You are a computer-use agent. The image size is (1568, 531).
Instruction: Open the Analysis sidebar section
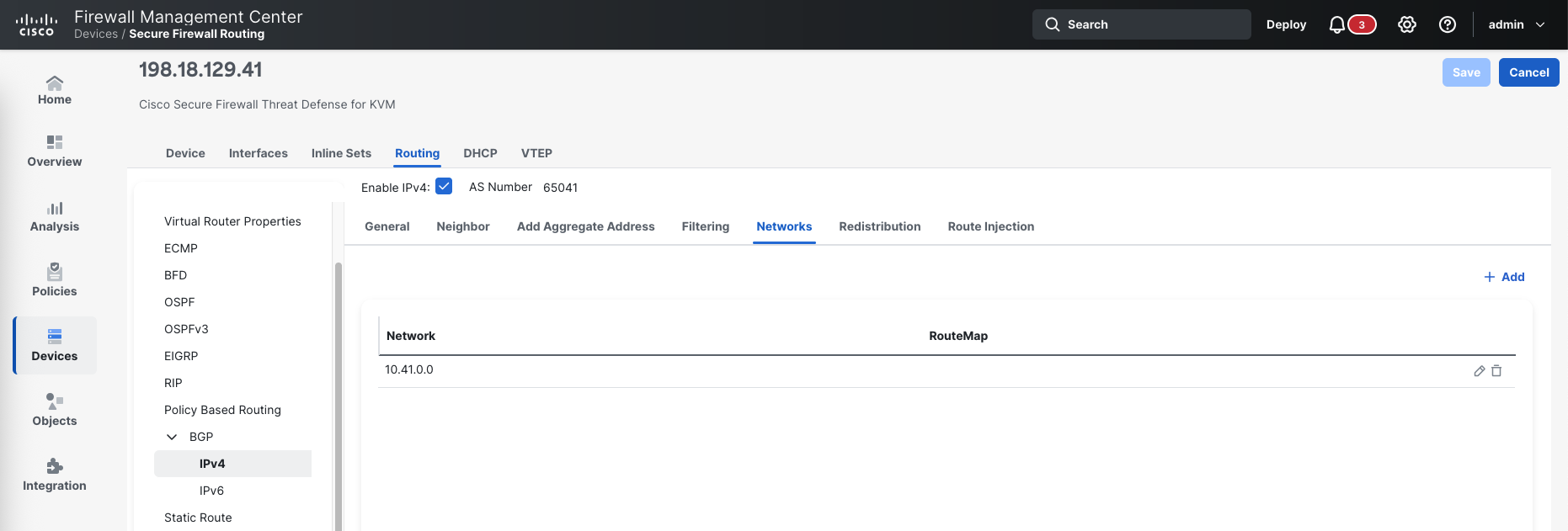pyautogui.click(x=55, y=216)
